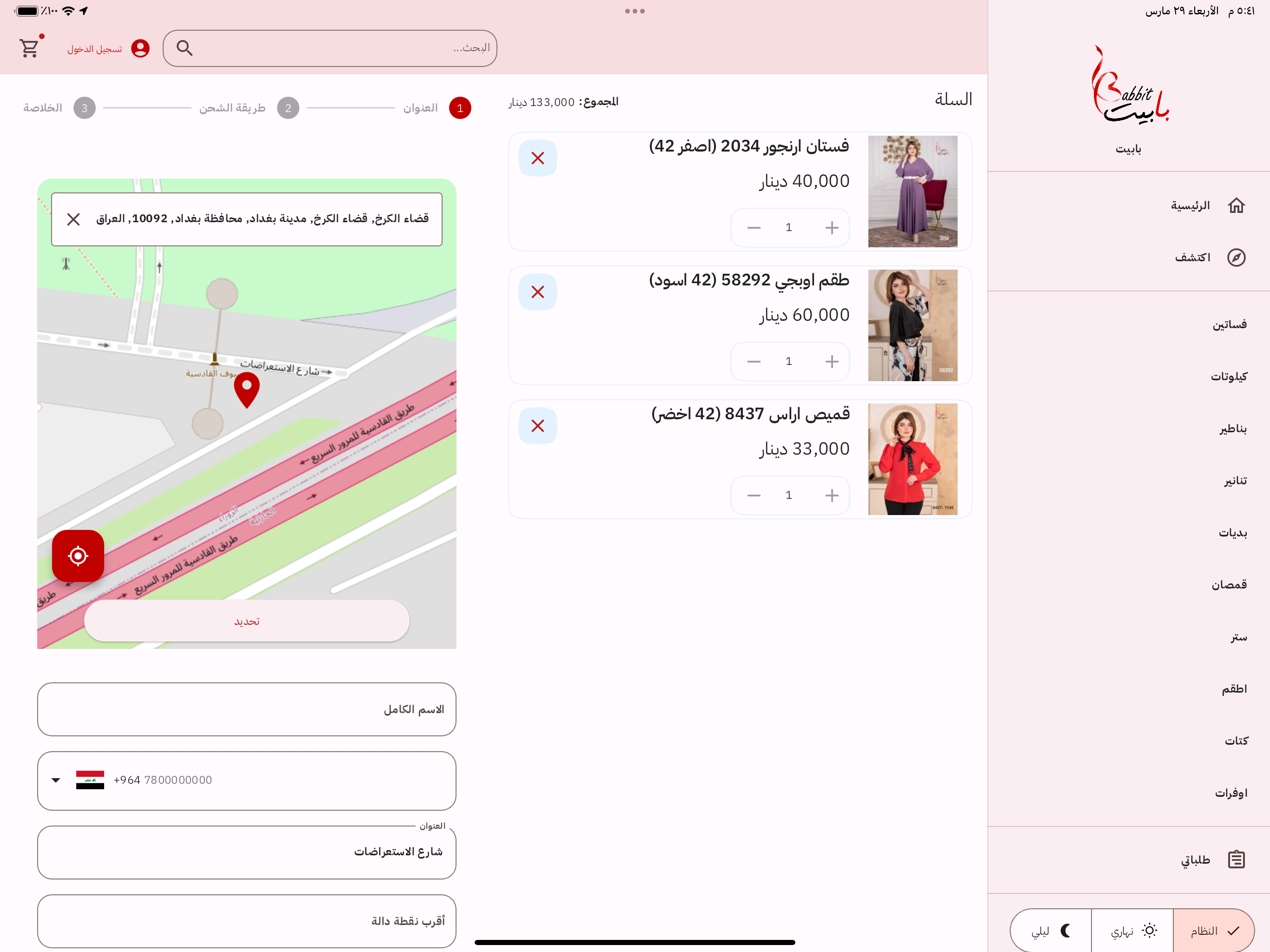The width and height of the screenshot is (1270, 952).
Task: Decrease quantity of طقم اوبجي 58292
Action: coord(753,362)
